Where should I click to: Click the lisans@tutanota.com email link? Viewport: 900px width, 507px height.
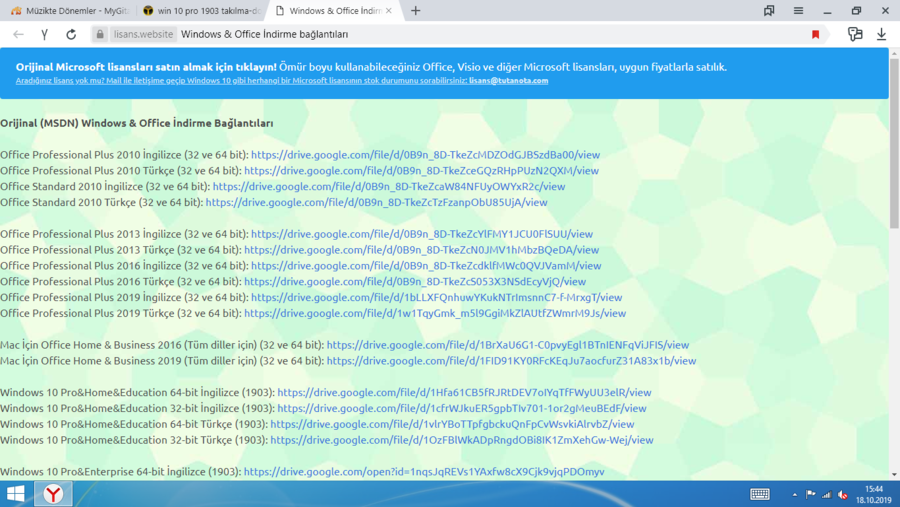(x=509, y=80)
